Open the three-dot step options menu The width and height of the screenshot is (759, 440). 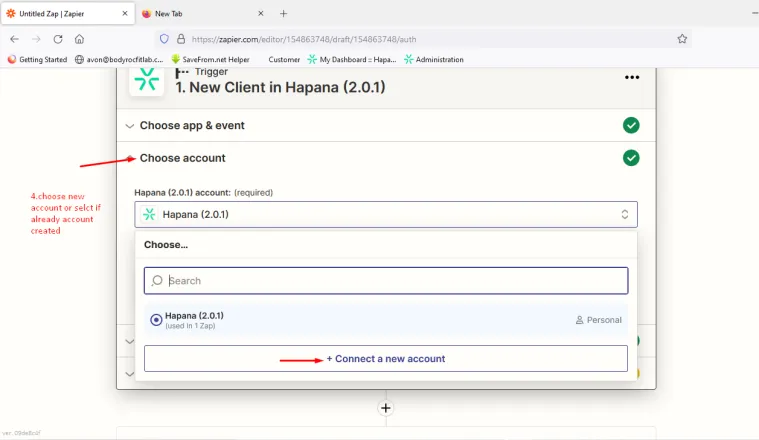pos(631,78)
